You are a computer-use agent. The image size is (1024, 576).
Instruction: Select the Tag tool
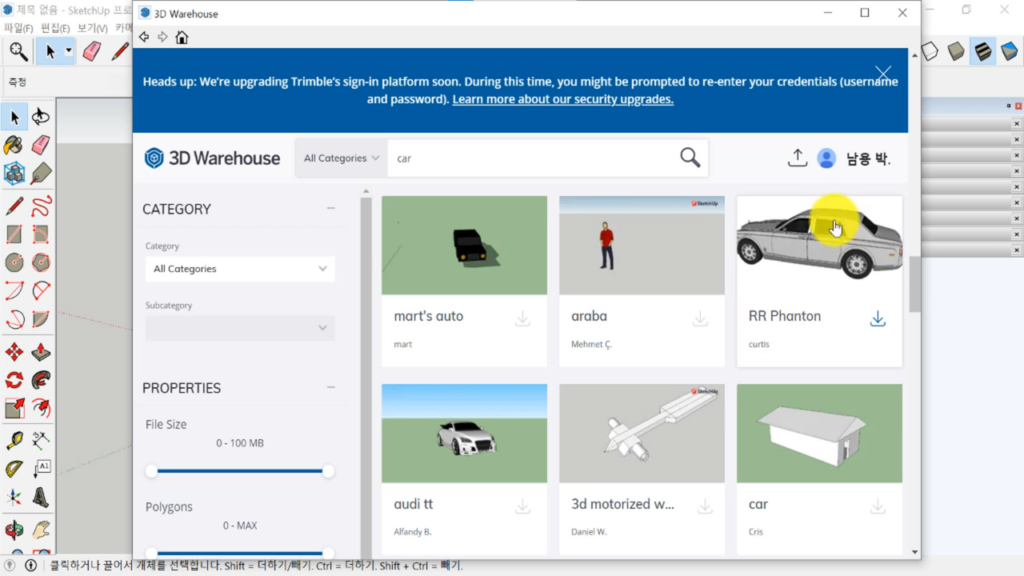pyautogui.click(x=40, y=173)
